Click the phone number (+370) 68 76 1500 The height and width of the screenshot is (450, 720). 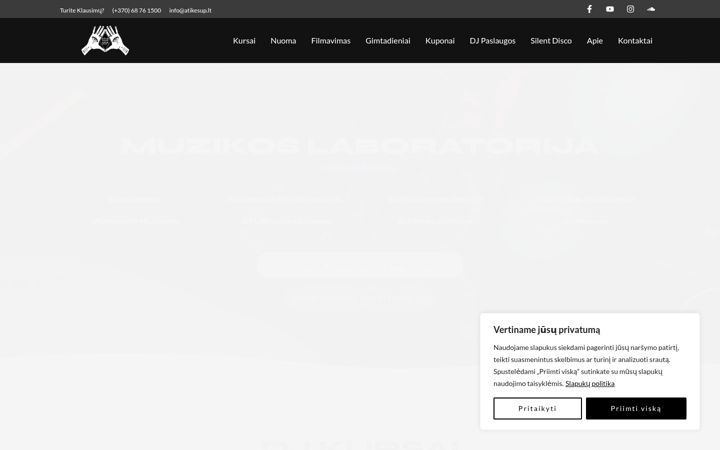click(x=136, y=10)
